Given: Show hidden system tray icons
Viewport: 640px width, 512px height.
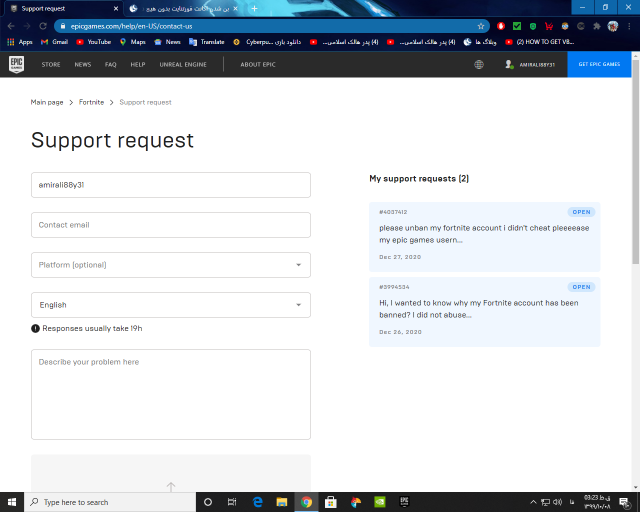Looking at the screenshot, I should [533, 502].
